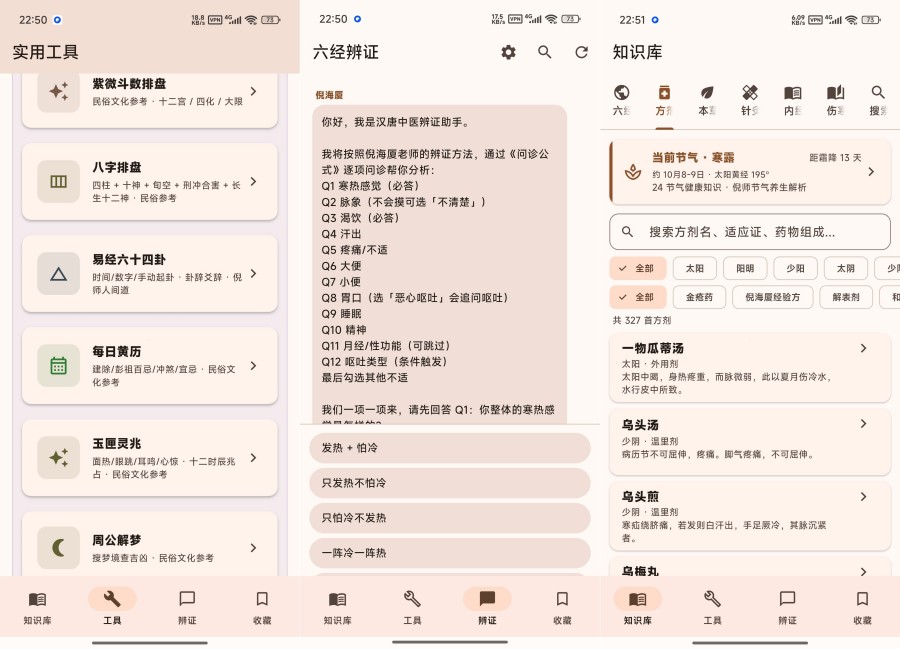Open 辨证 chat from 实用工具 screen bottom bar
900x649 pixels.
187,608
